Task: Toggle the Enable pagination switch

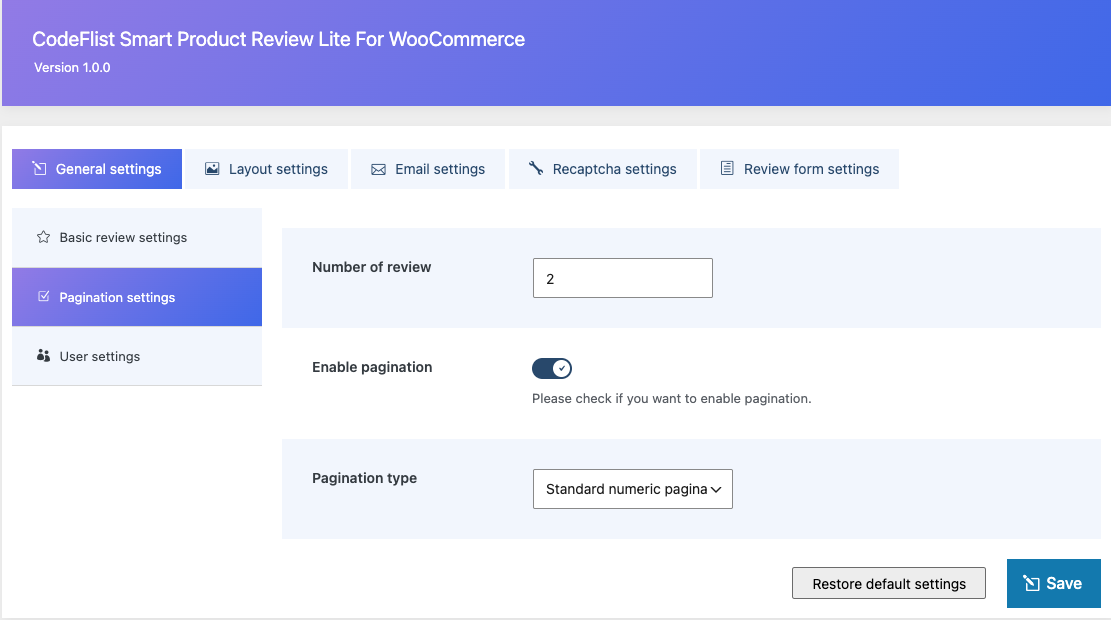Action: 552,368
